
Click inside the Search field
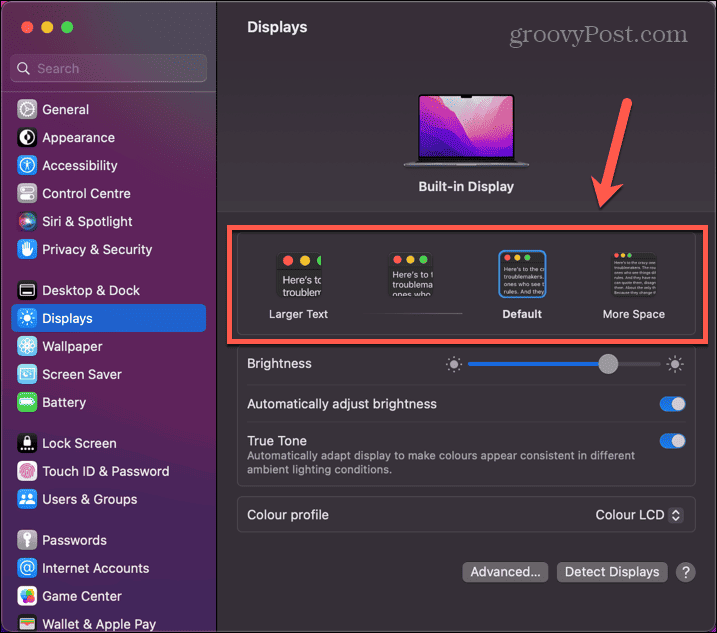(108, 69)
